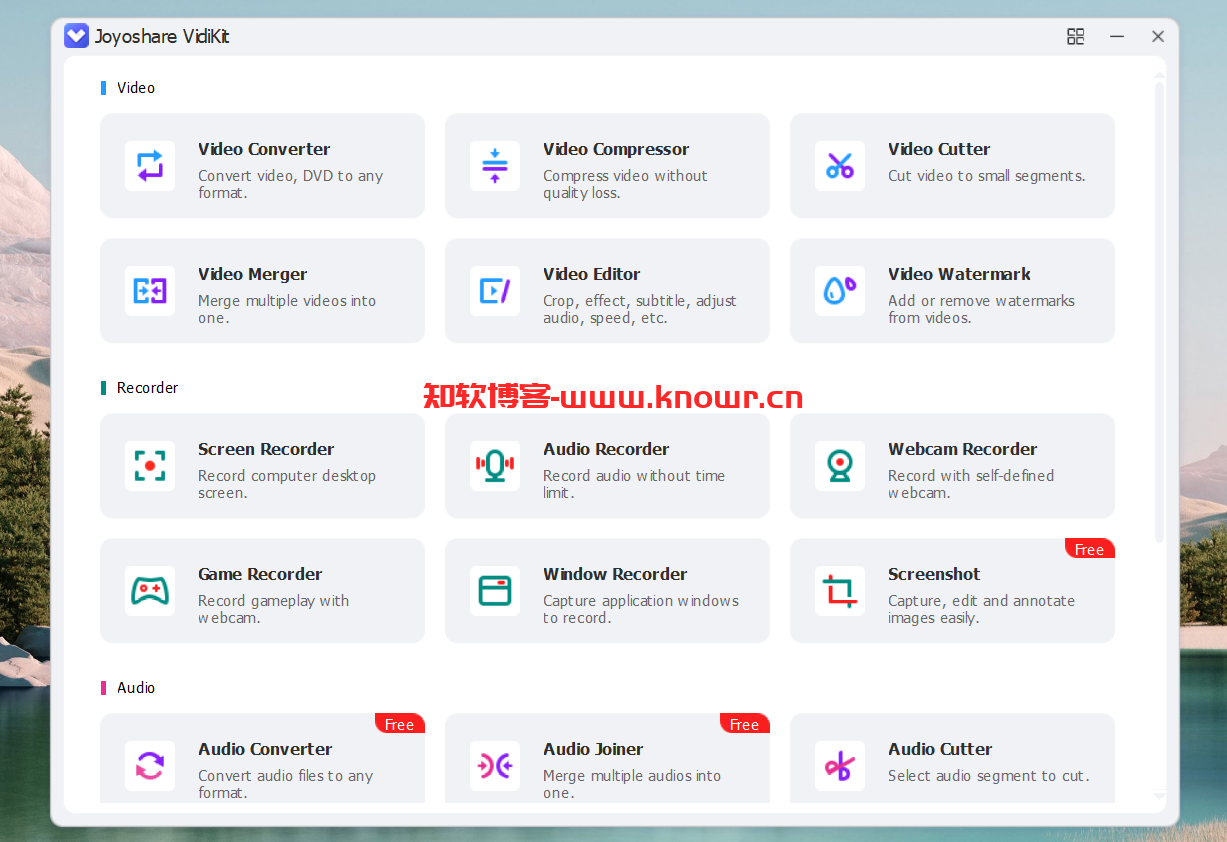Click "Select audio segment to cut." description
This screenshot has width=1227, height=842.
click(x=989, y=776)
